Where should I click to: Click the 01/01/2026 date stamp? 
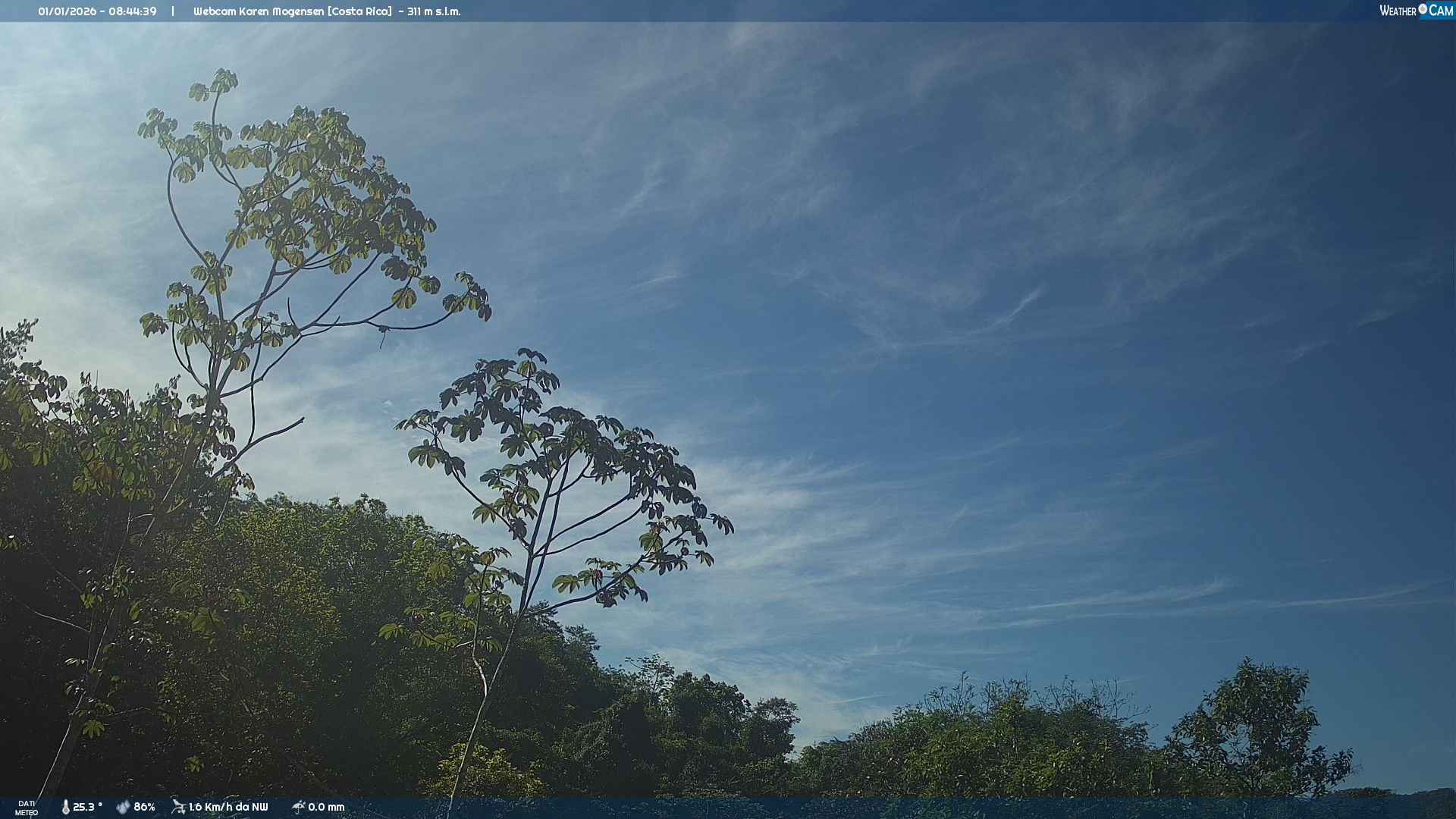(65, 11)
